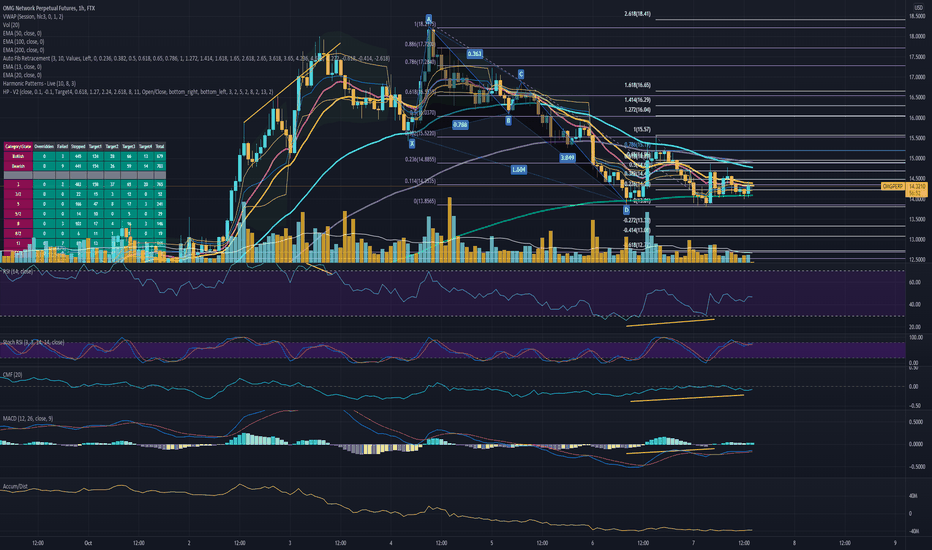Click the Target1 column header in stats table
The image size is (932, 550).
pyautogui.click(x=95, y=146)
